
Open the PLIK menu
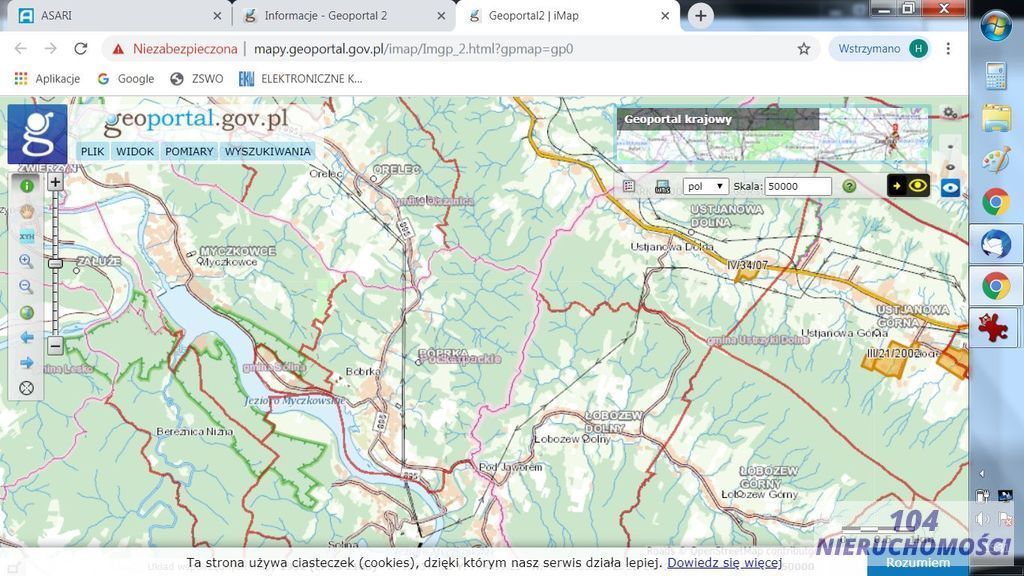point(93,152)
